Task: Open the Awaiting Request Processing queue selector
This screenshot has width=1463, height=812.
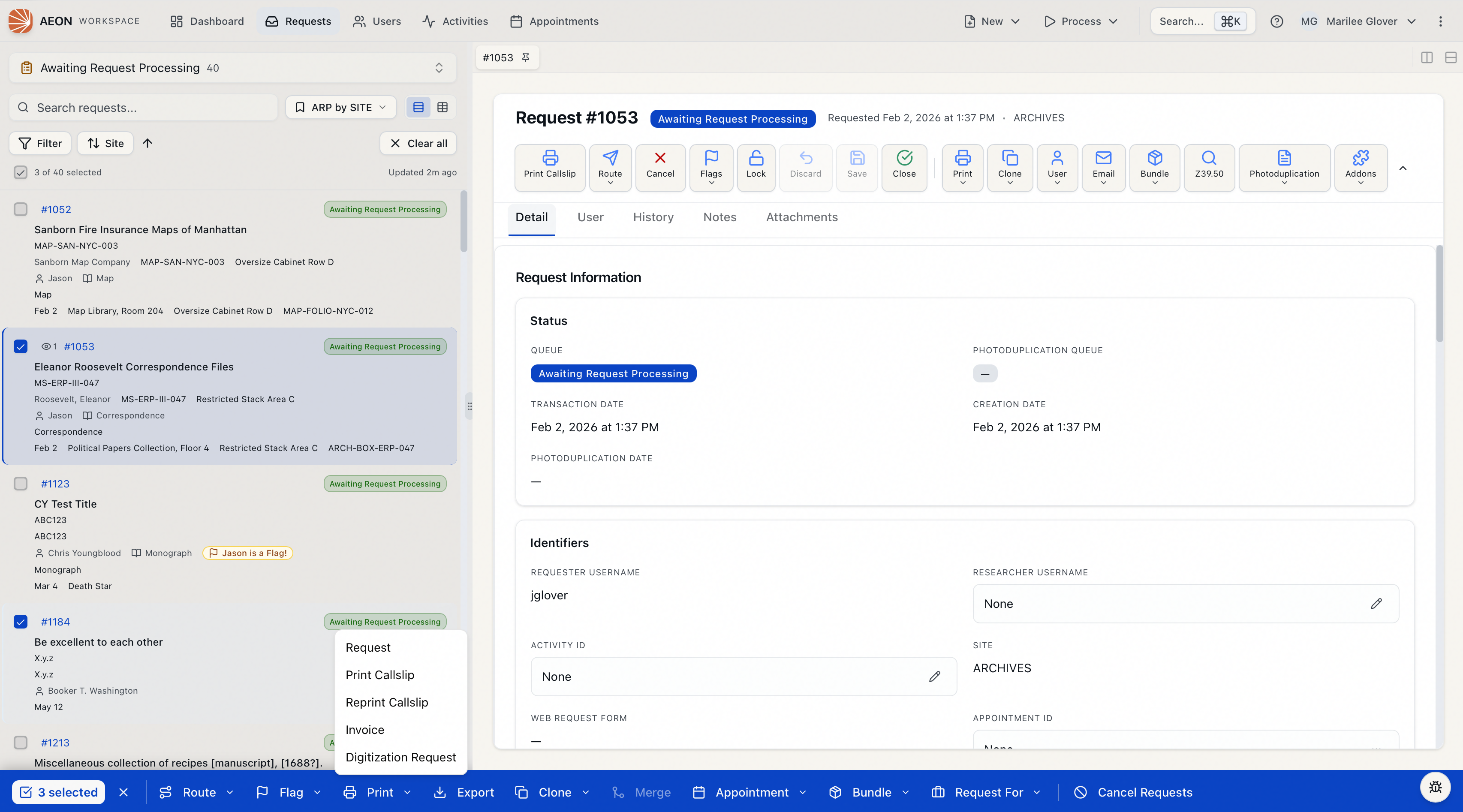Action: (232, 68)
